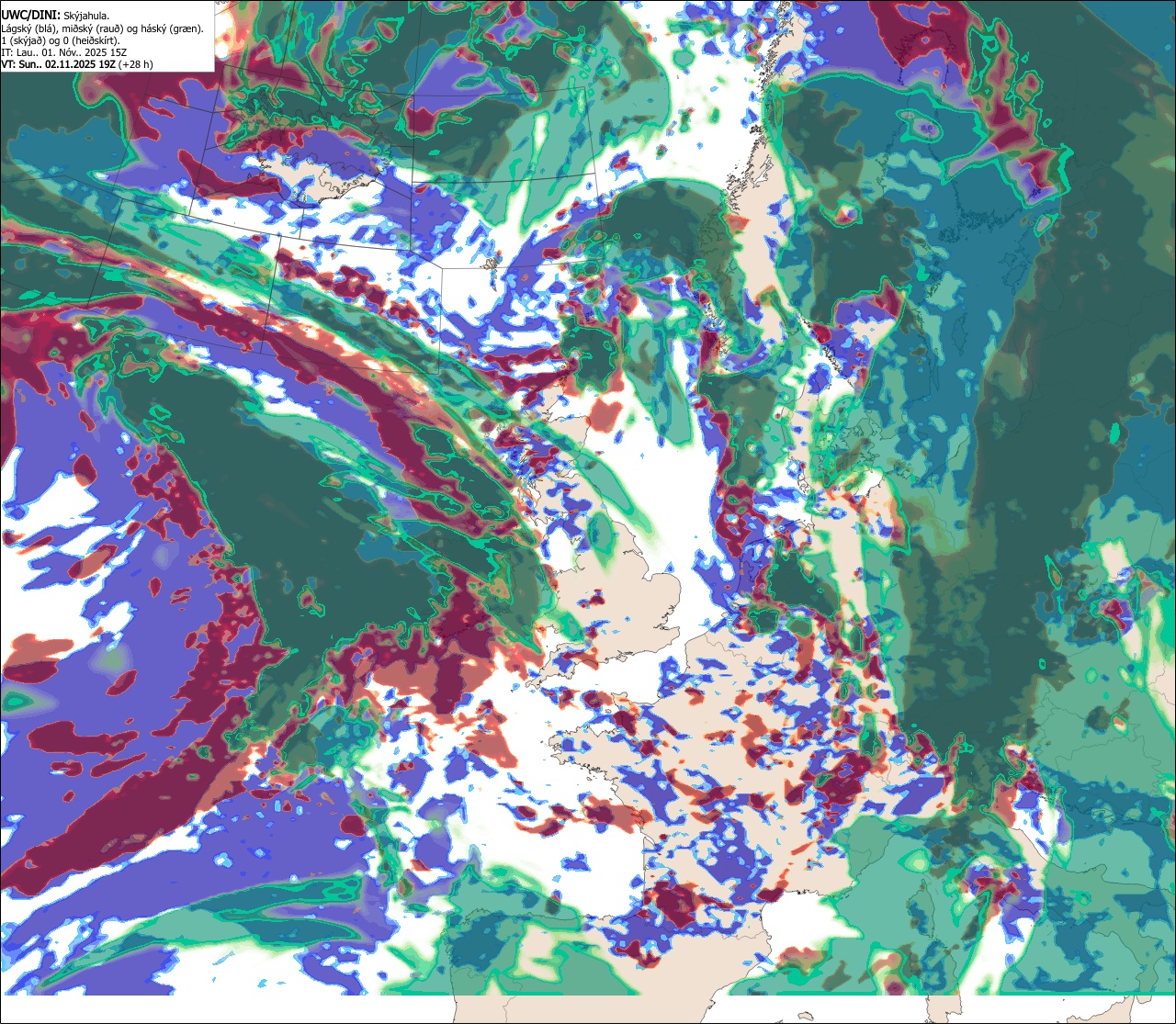Viewport: 1176px width, 1024px height.
Task: Click the '(+28 h)' forecast offset text
Action: tap(136, 64)
